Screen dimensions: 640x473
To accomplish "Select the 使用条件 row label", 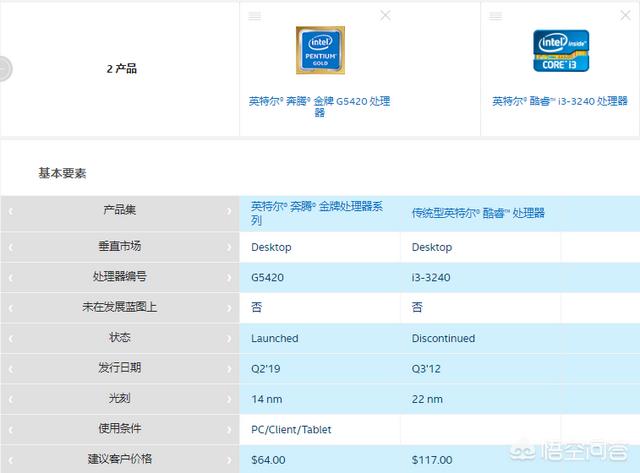I will (x=120, y=429).
